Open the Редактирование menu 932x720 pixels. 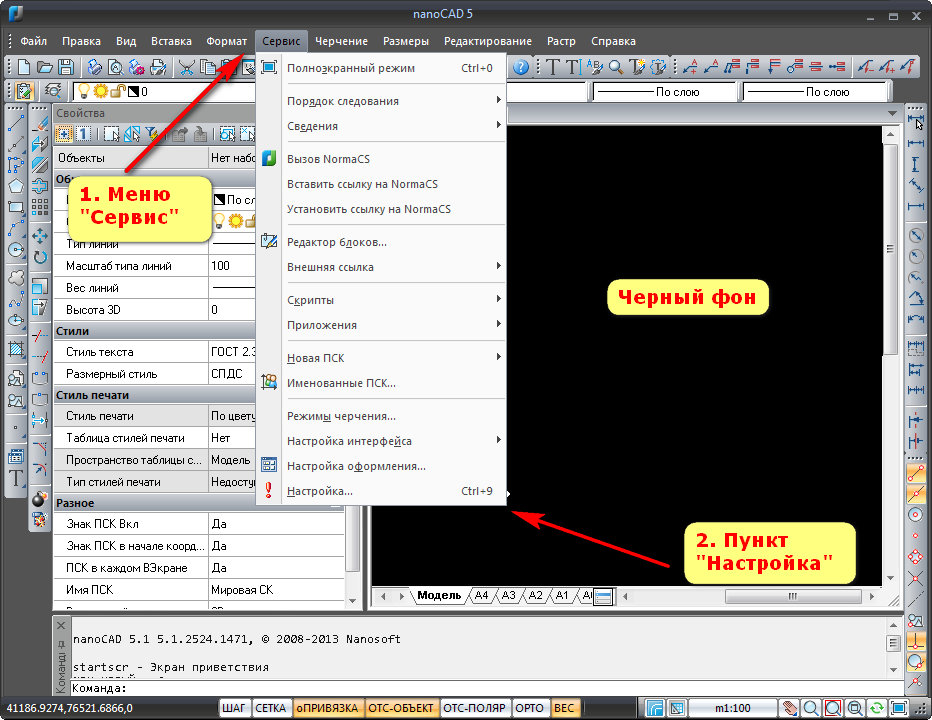tap(487, 41)
